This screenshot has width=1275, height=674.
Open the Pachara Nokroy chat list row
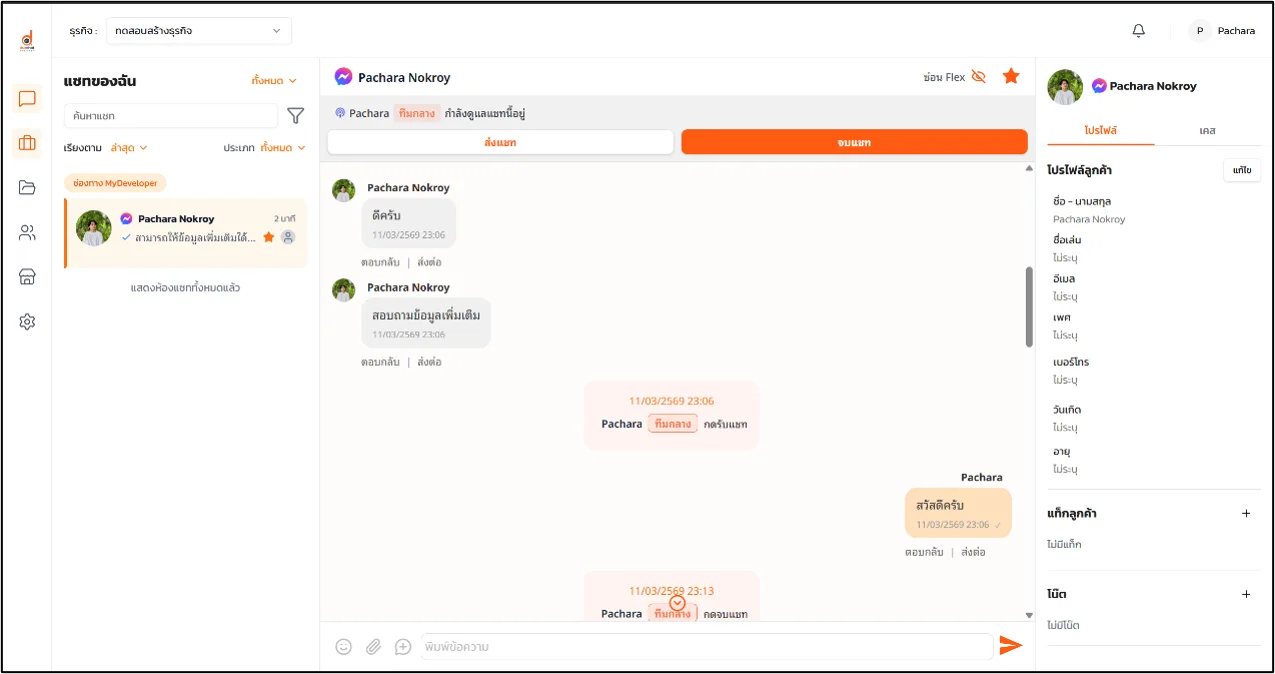(x=186, y=233)
